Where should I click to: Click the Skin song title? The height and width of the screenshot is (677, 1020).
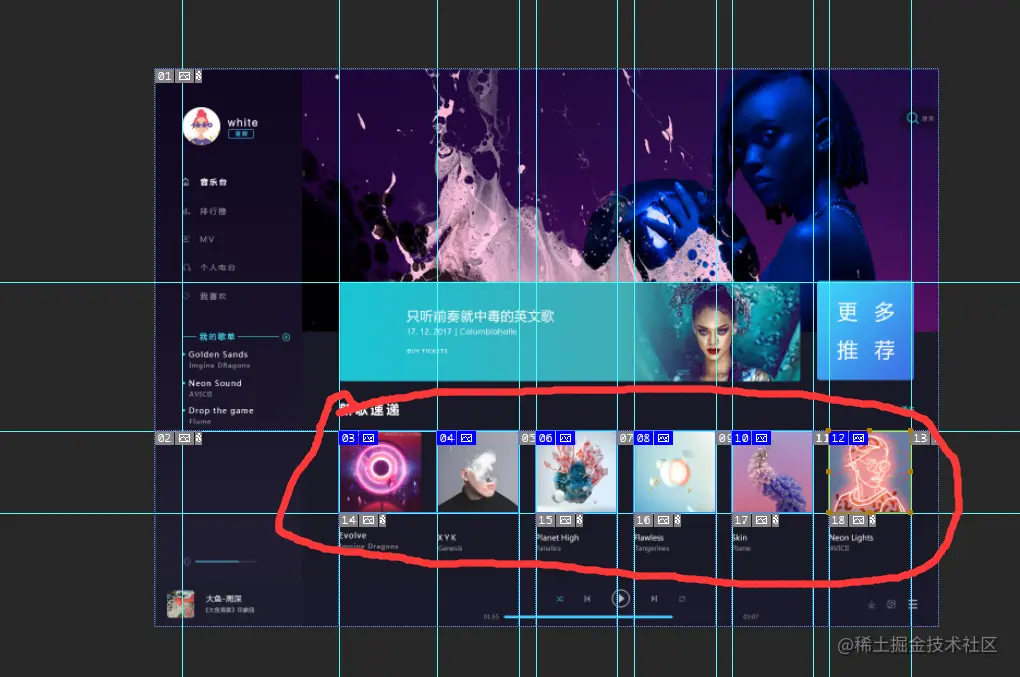pos(740,538)
